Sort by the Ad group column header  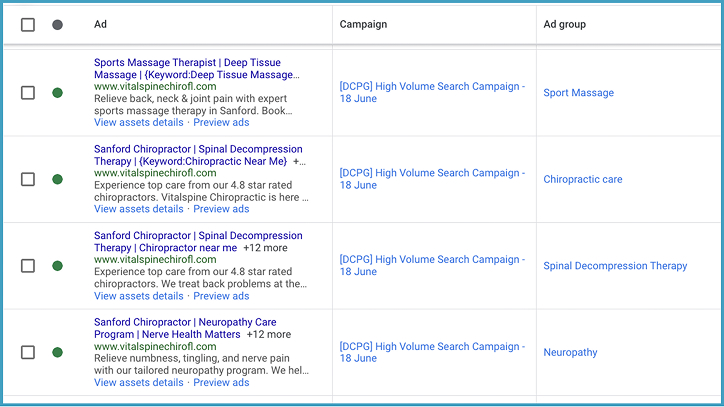[x=564, y=24]
